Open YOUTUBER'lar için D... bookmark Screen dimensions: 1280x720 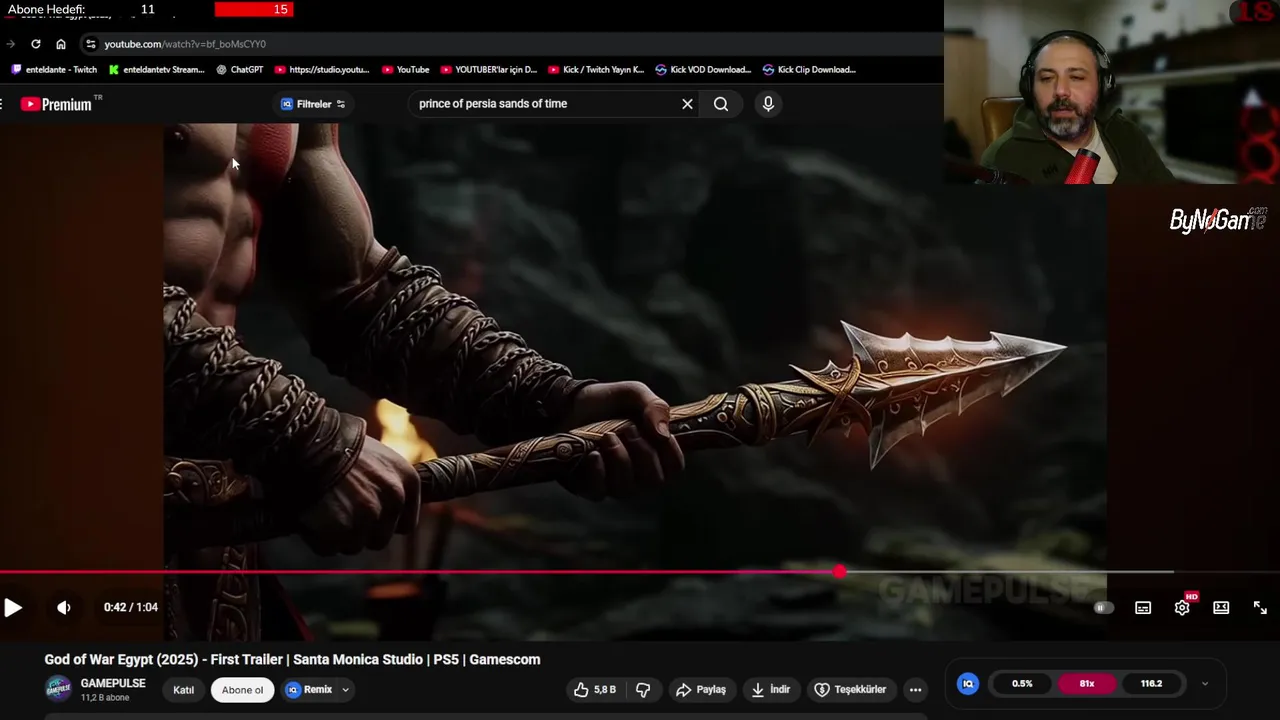(x=489, y=70)
